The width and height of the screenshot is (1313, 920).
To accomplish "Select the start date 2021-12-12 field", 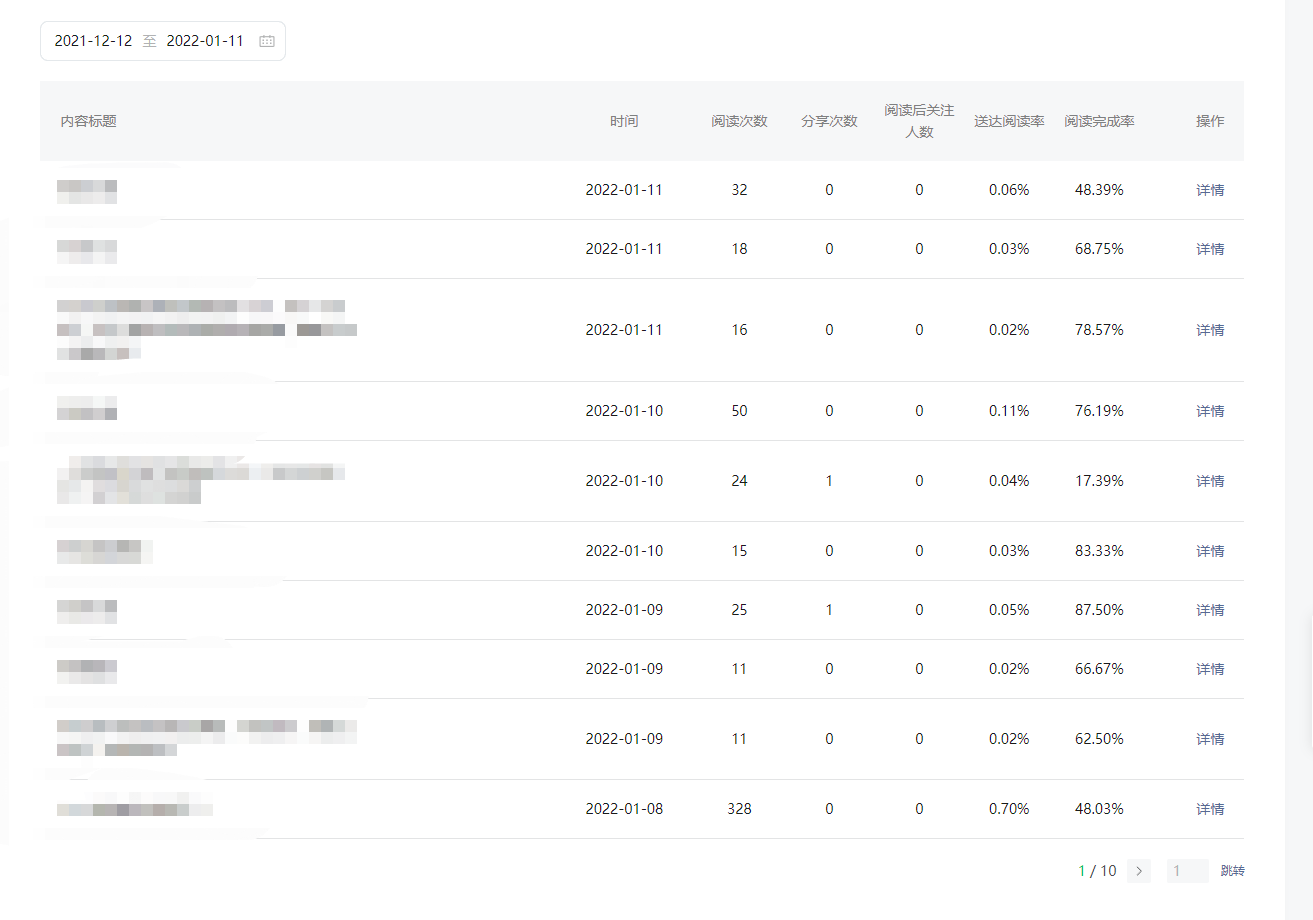I will [93, 41].
